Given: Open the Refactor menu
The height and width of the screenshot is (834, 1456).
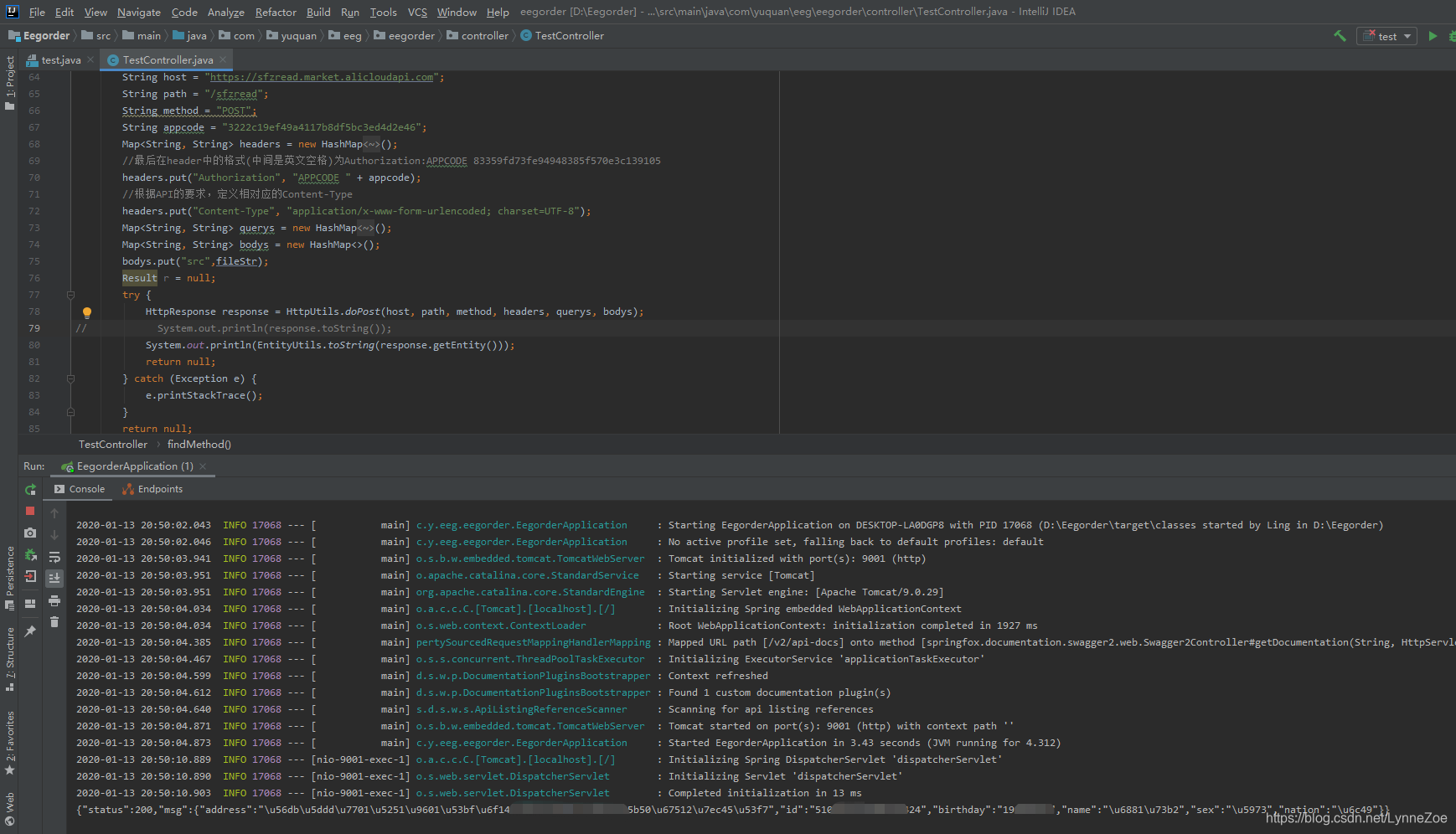Looking at the screenshot, I should [x=276, y=12].
